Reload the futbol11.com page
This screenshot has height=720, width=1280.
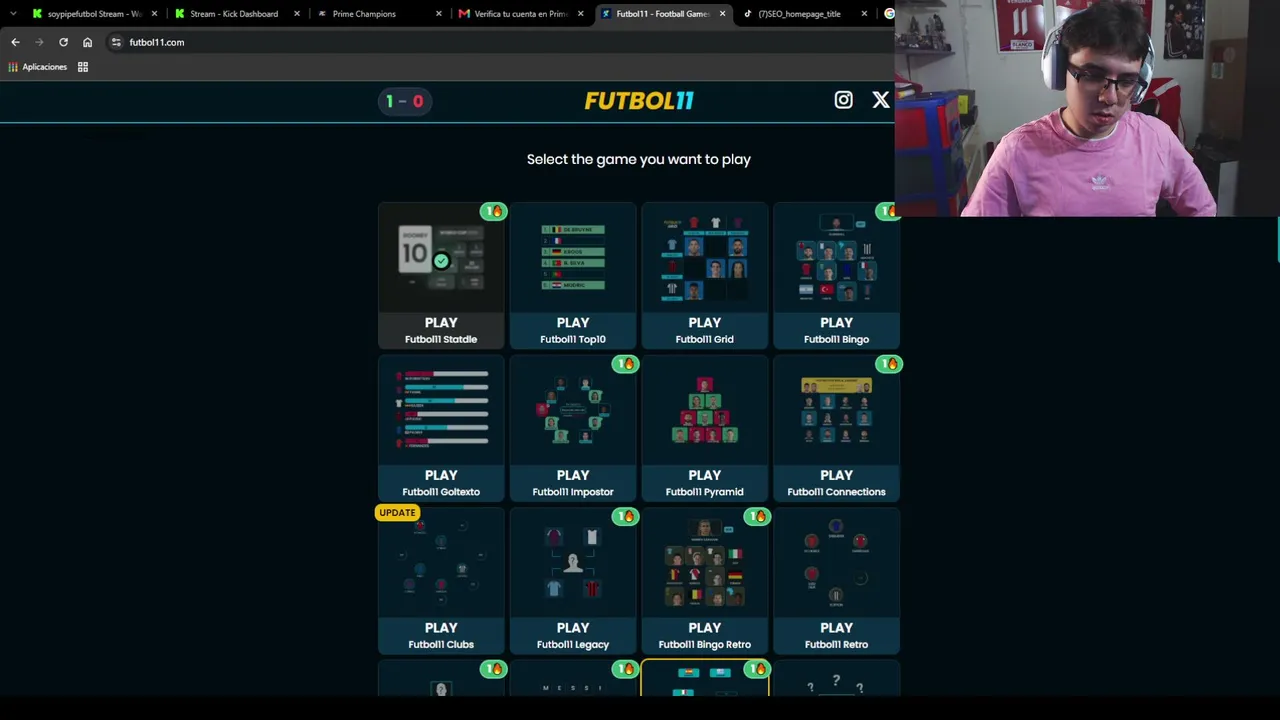point(63,42)
